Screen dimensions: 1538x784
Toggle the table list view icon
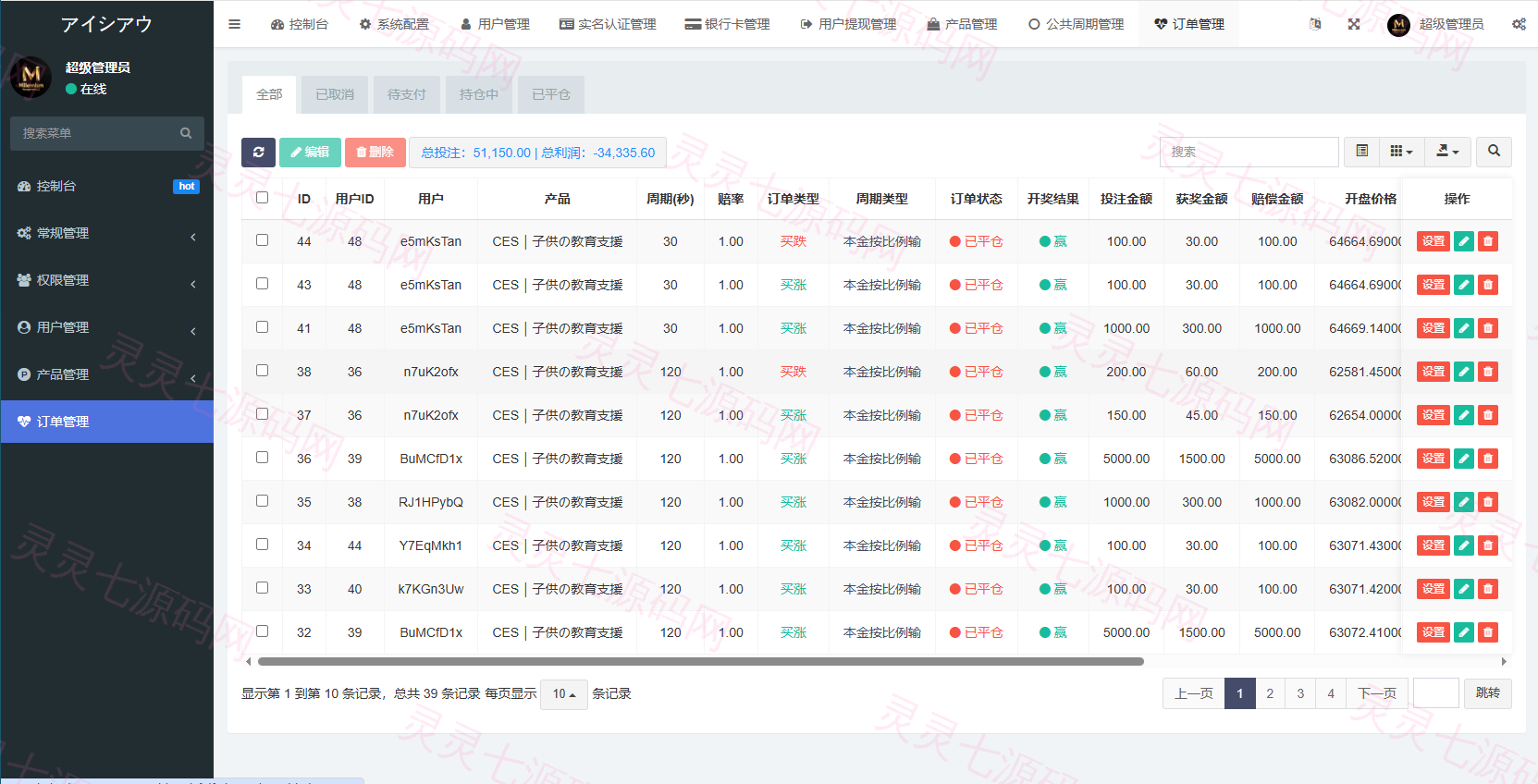[x=1361, y=152]
